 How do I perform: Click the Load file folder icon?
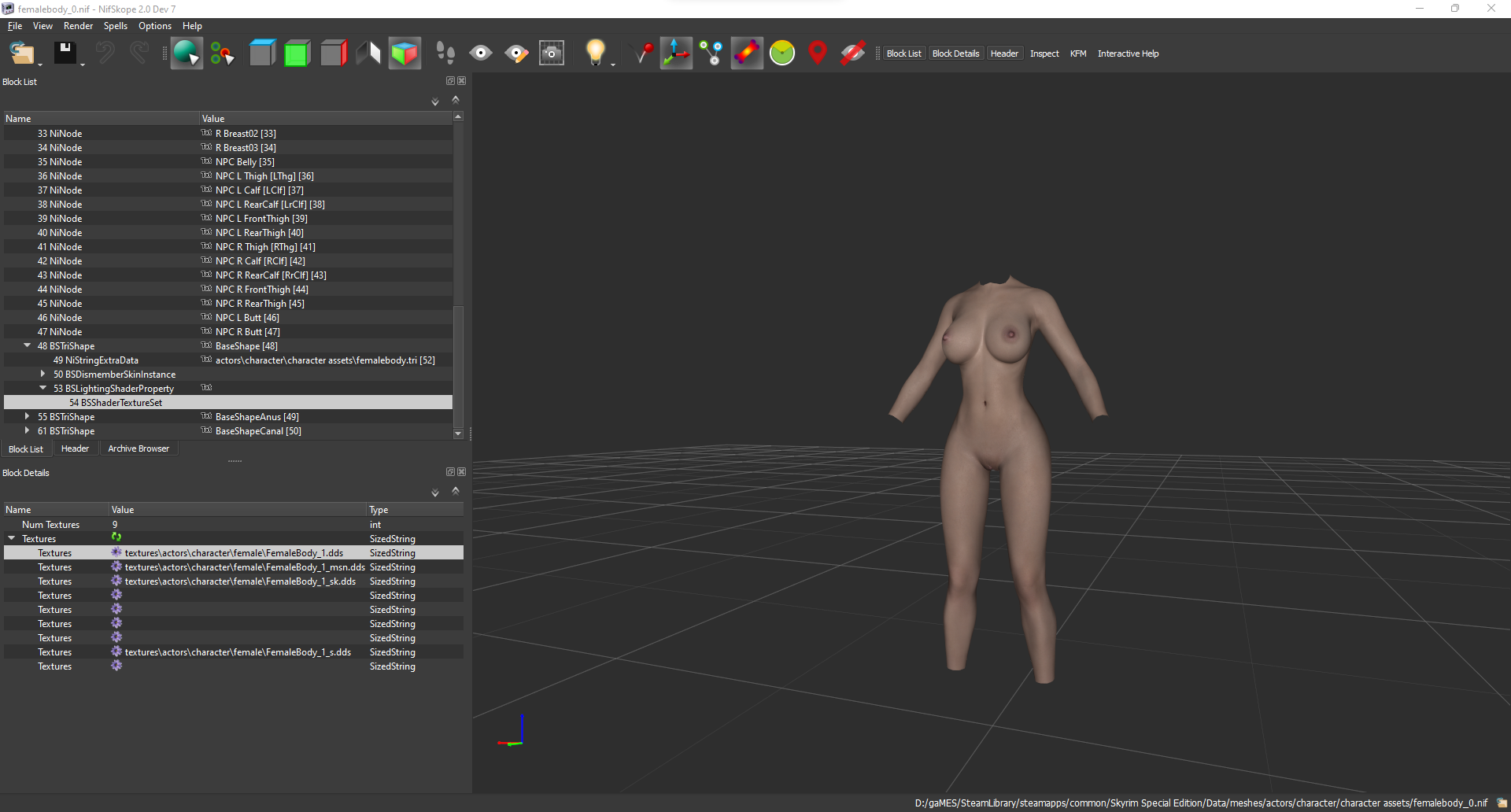[x=21, y=54]
